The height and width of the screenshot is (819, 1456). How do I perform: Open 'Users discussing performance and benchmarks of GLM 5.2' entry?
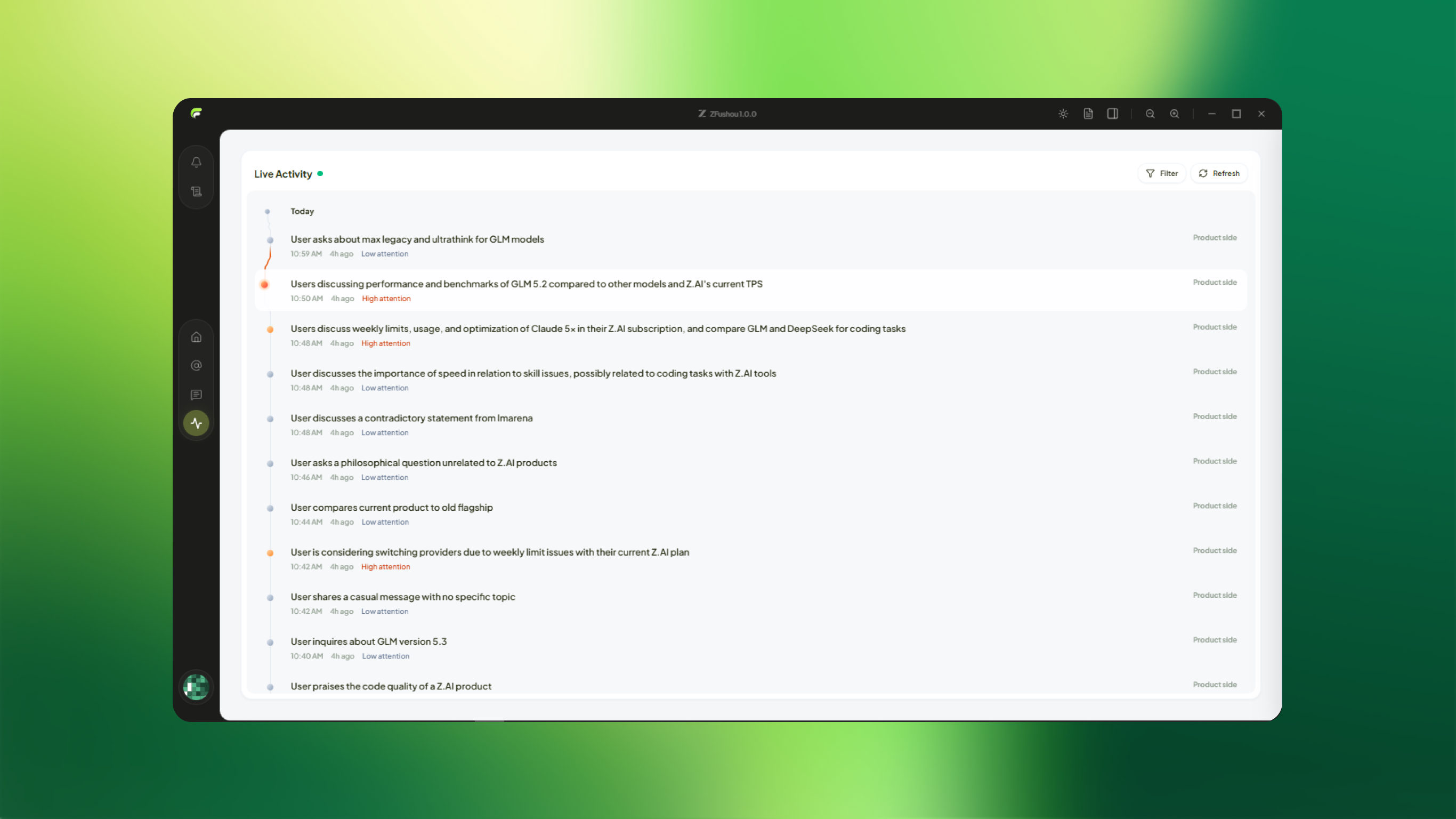point(750,291)
